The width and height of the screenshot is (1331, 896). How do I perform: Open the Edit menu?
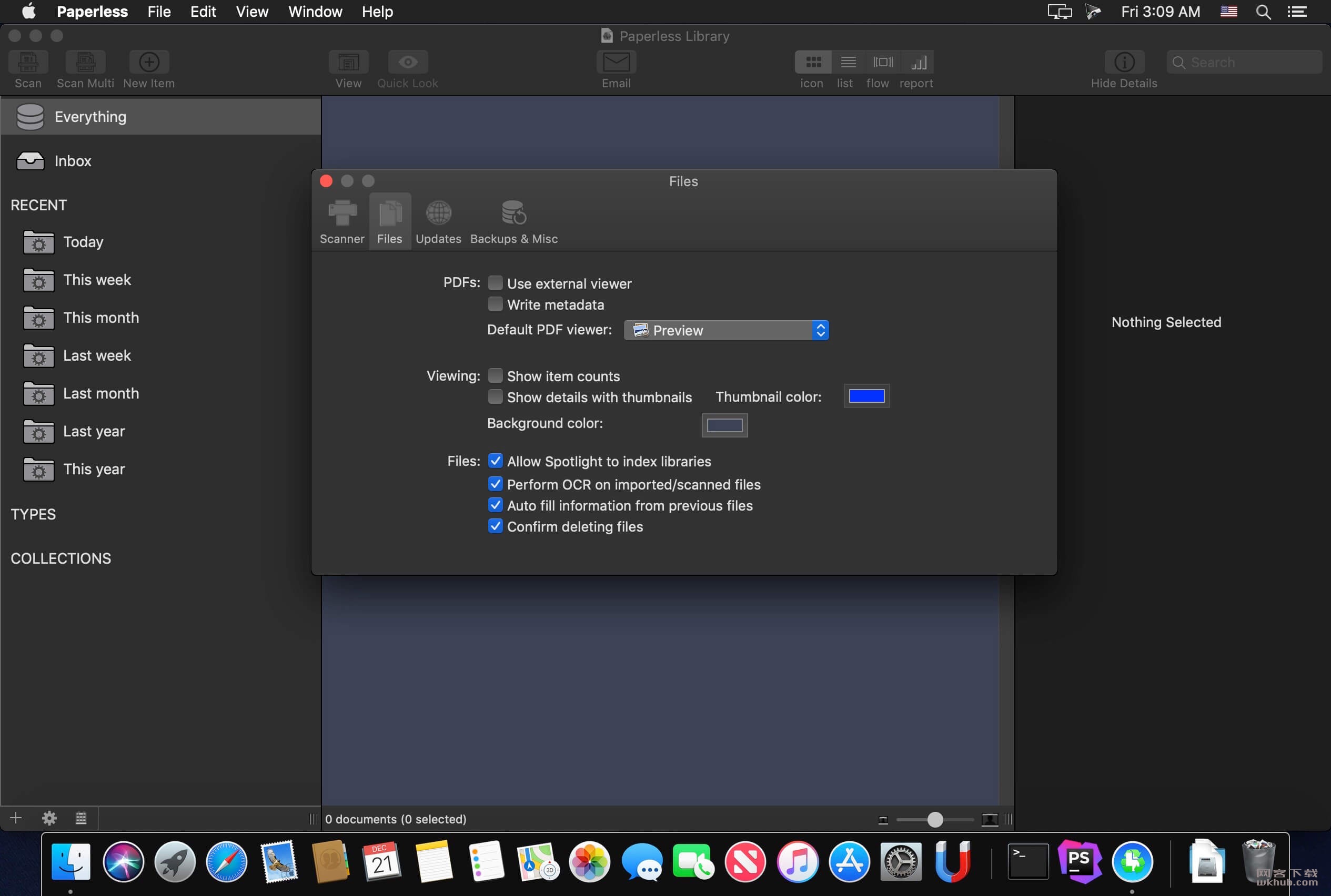[x=203, y=12]
